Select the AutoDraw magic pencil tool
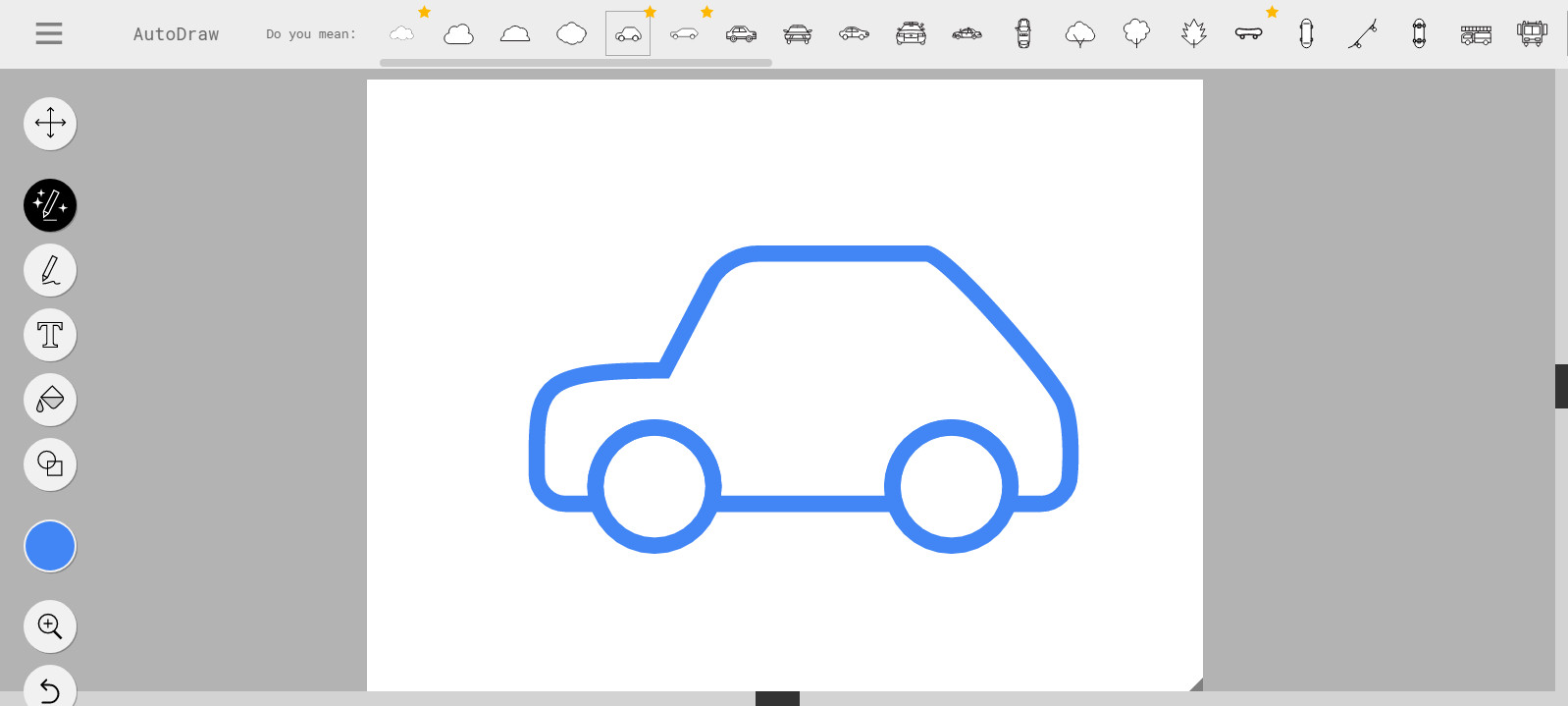The width and height of the screenshot is (1568, 706). (x=50, y=205)
